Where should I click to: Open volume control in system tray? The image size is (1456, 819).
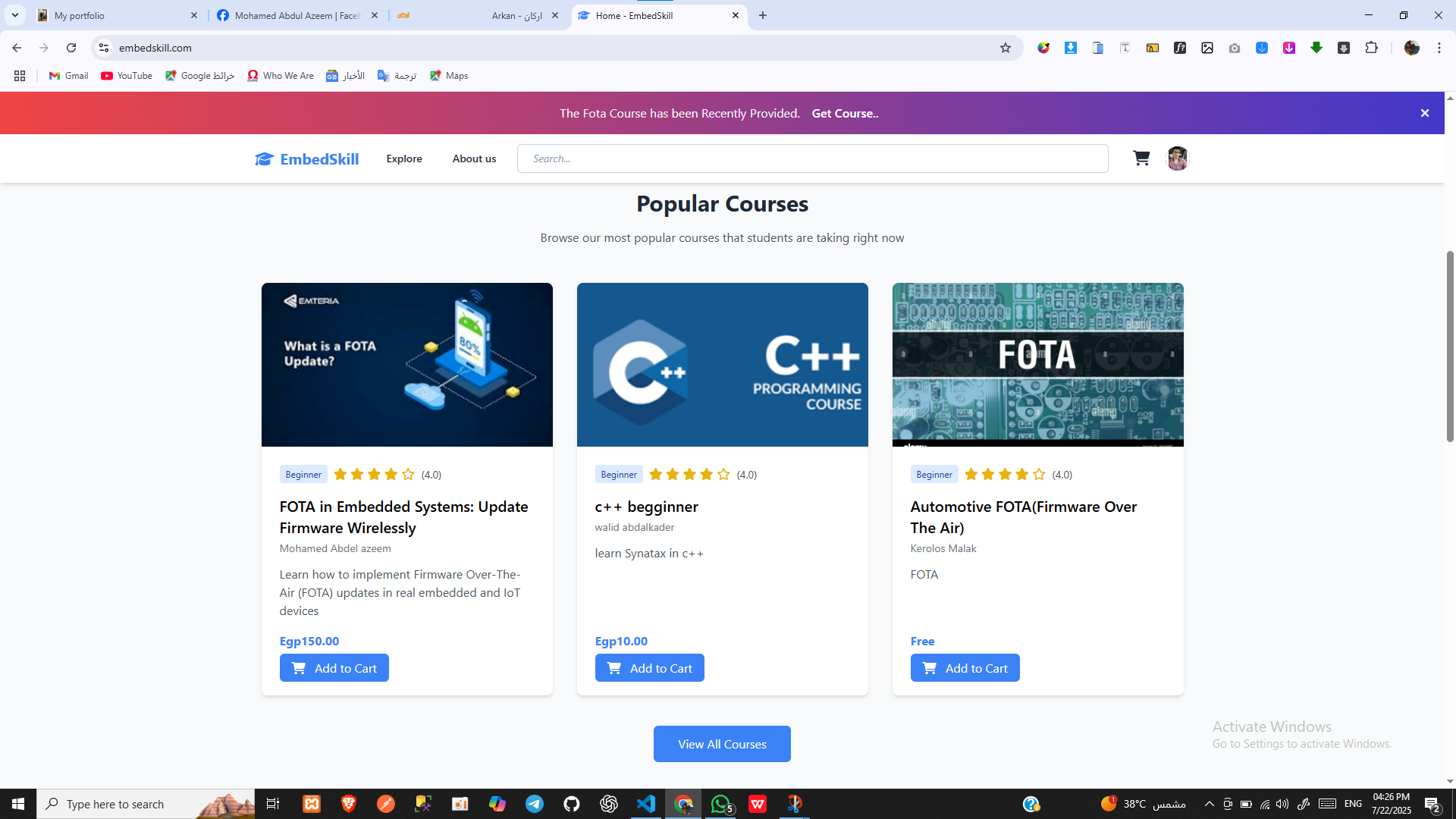pos(1282,804)
